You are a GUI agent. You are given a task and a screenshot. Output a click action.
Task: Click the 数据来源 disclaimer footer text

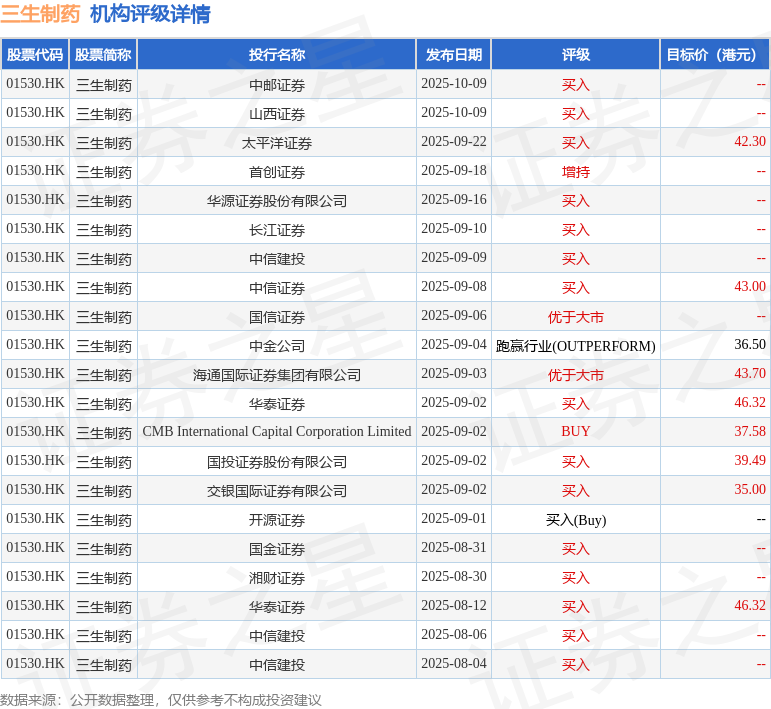(x=160, y=700)
